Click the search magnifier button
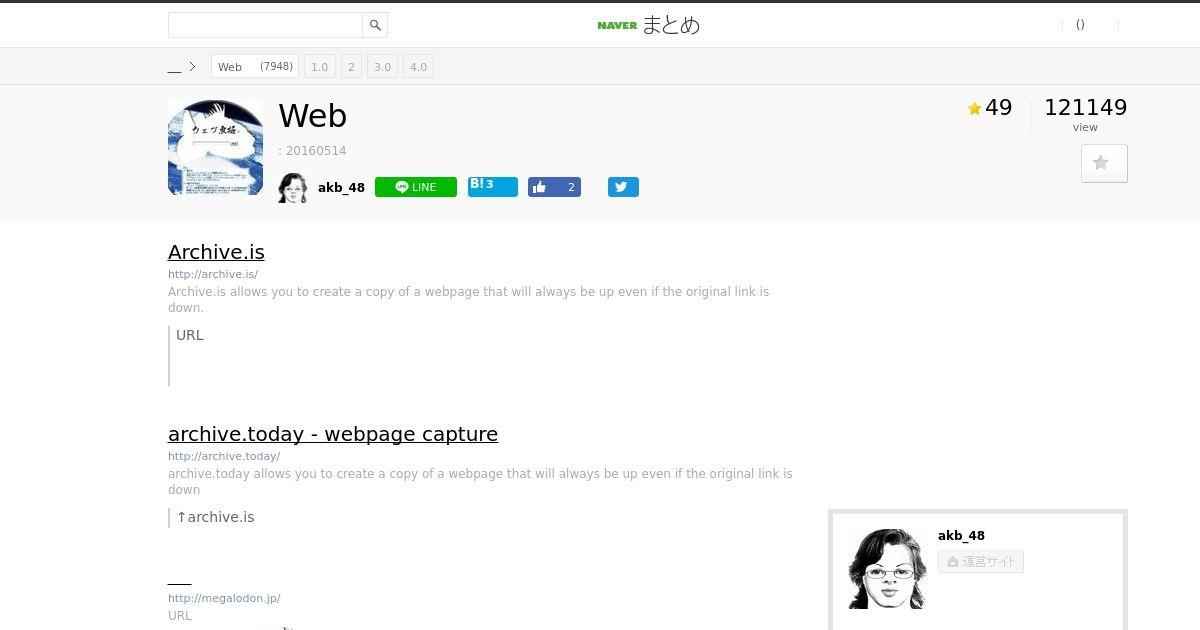Image resolution: width=1200 pixels, height=630 pixels. [x=375, y=25]
